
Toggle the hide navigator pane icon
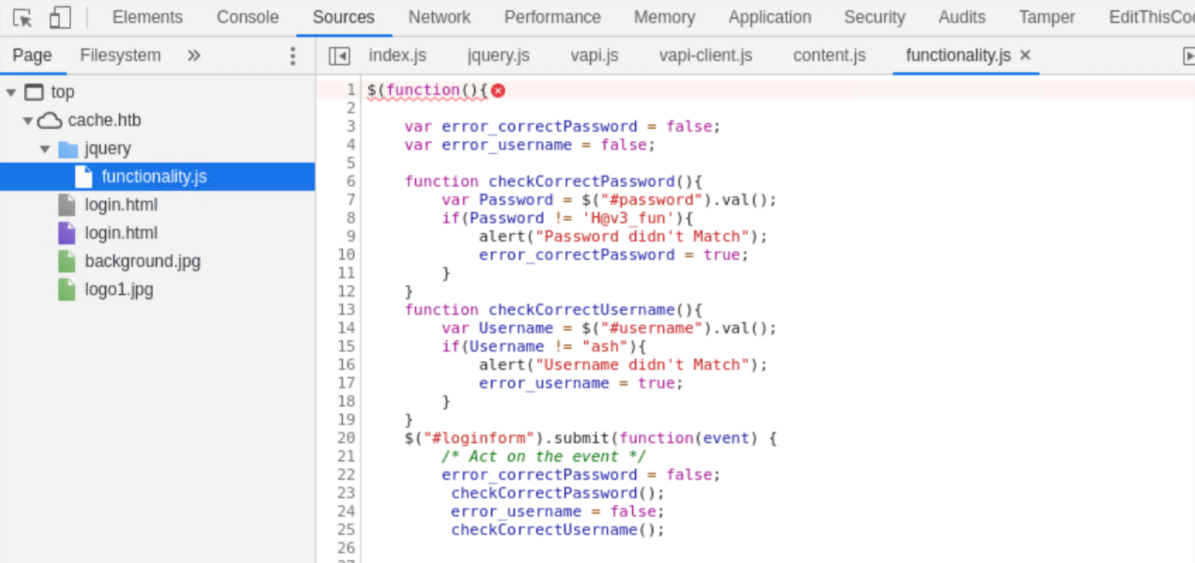339,56
